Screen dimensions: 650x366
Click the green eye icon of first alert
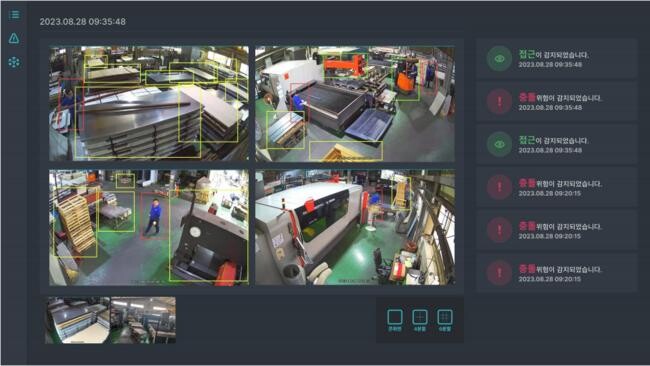coord(499,58)
